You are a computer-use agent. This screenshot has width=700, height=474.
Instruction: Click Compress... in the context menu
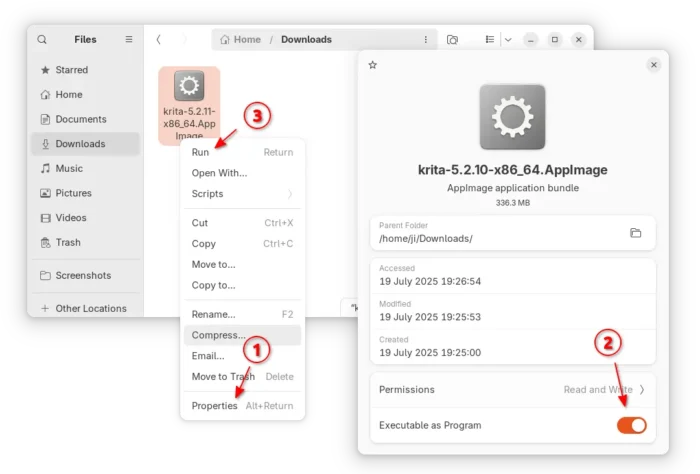pos(218,335)
